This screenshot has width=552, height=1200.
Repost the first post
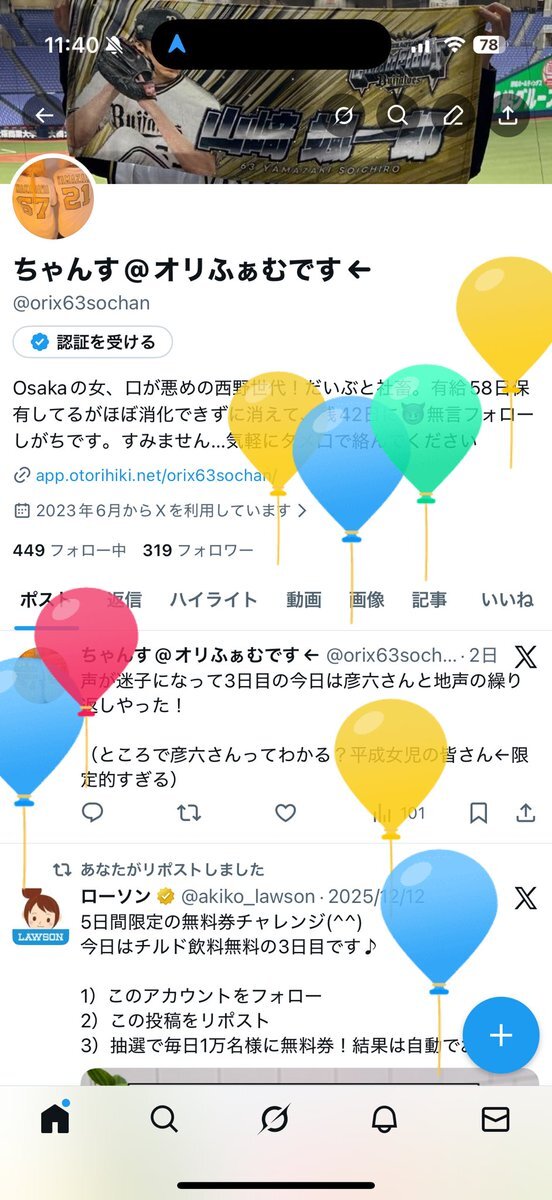188,812
